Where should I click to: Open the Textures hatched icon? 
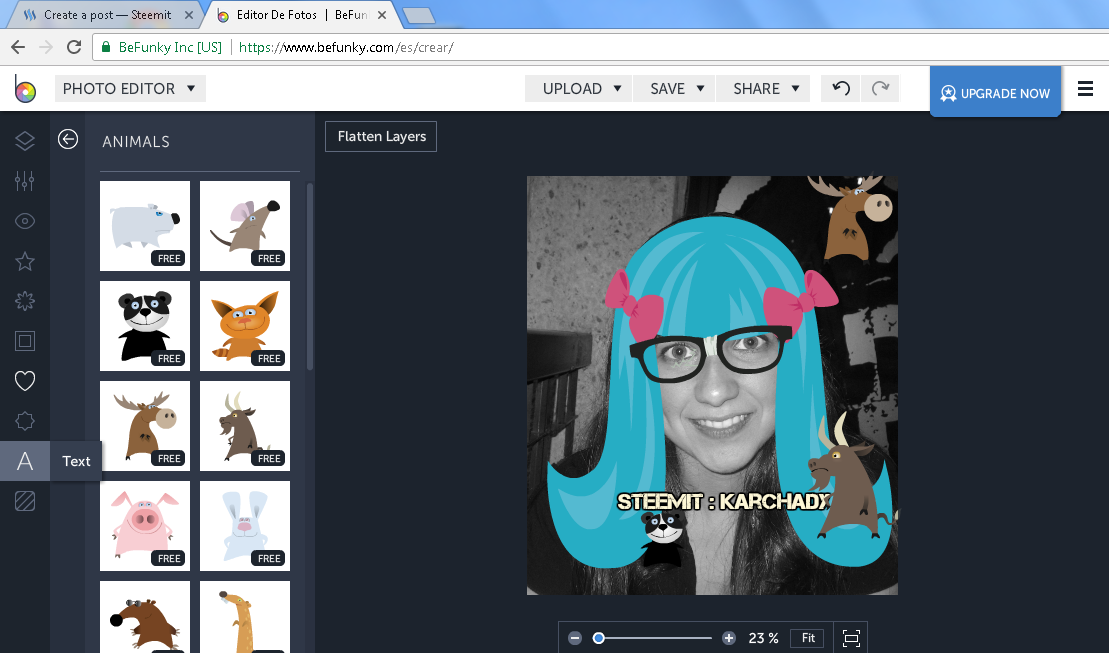click(25, 502)
